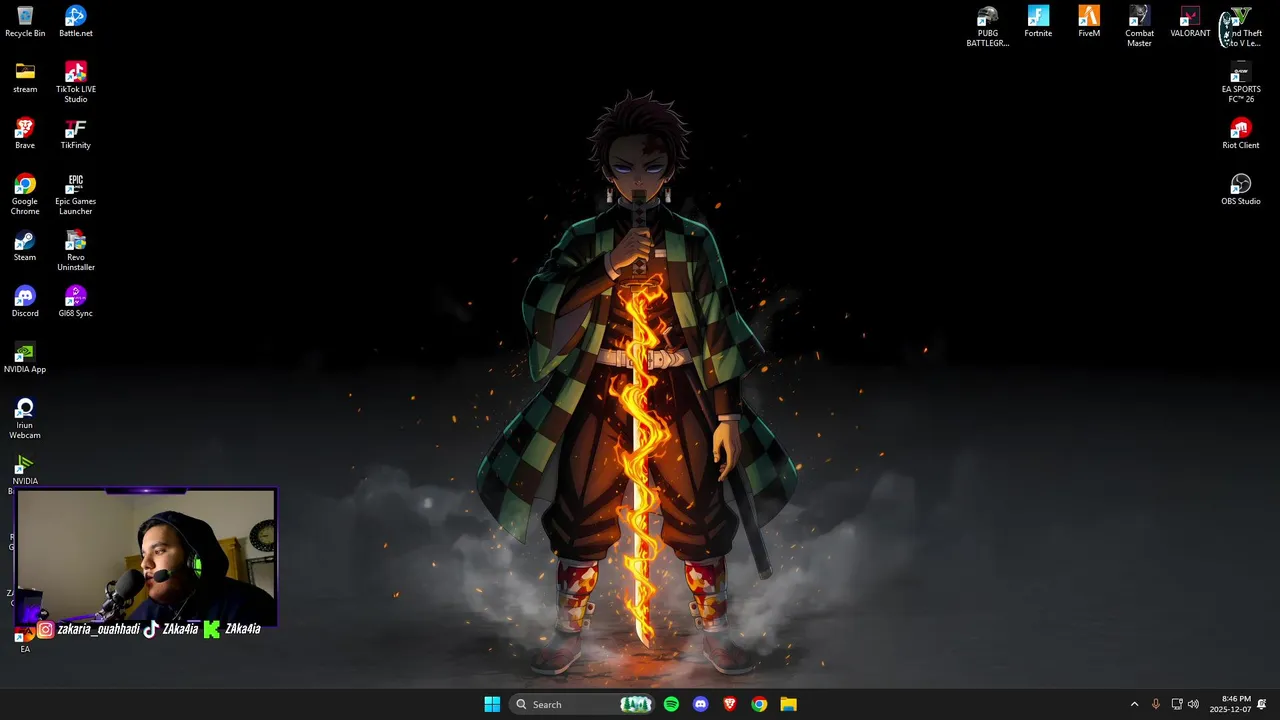Open the notification bell in the tray
The height and width of the screenshot is (720, 1280).
[1262, 704]
